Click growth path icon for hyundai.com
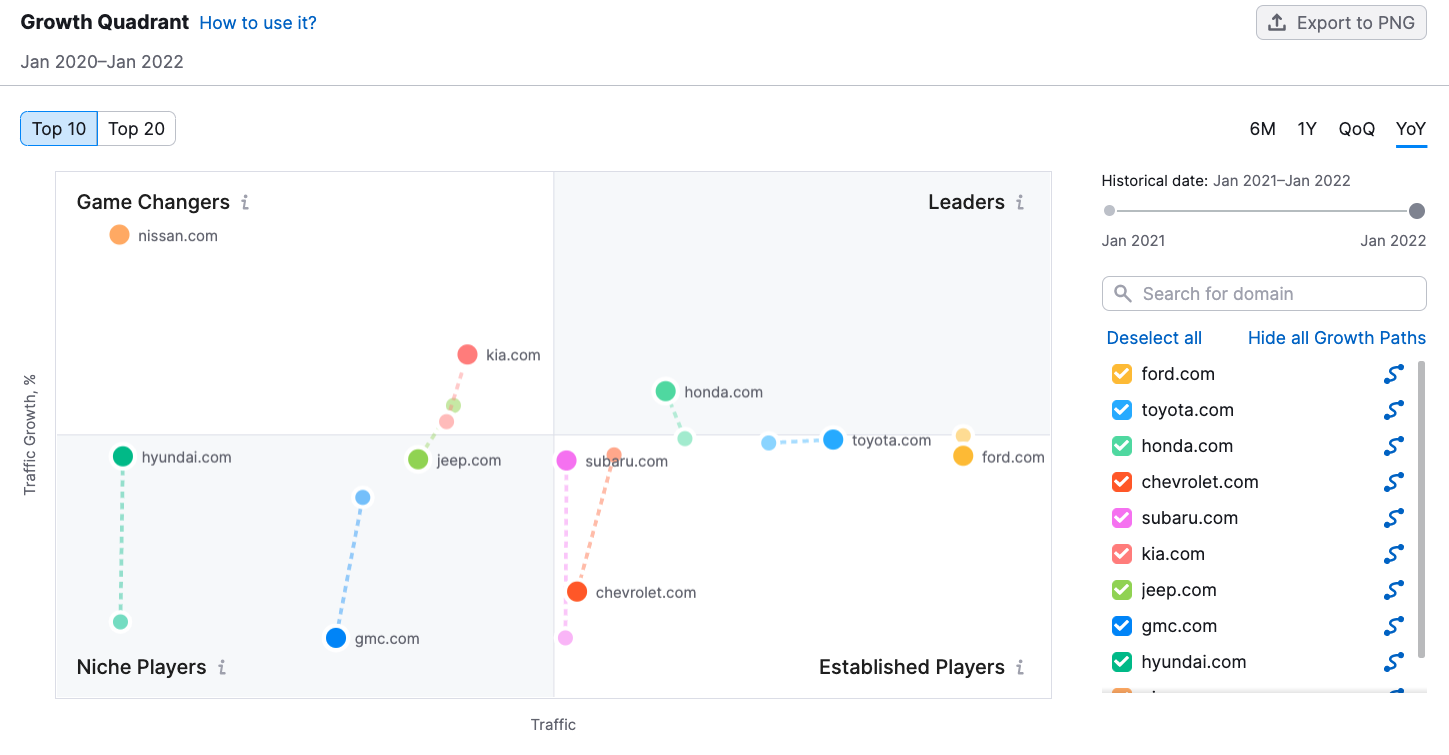The image size is (1449, 755). (1394, 662)
